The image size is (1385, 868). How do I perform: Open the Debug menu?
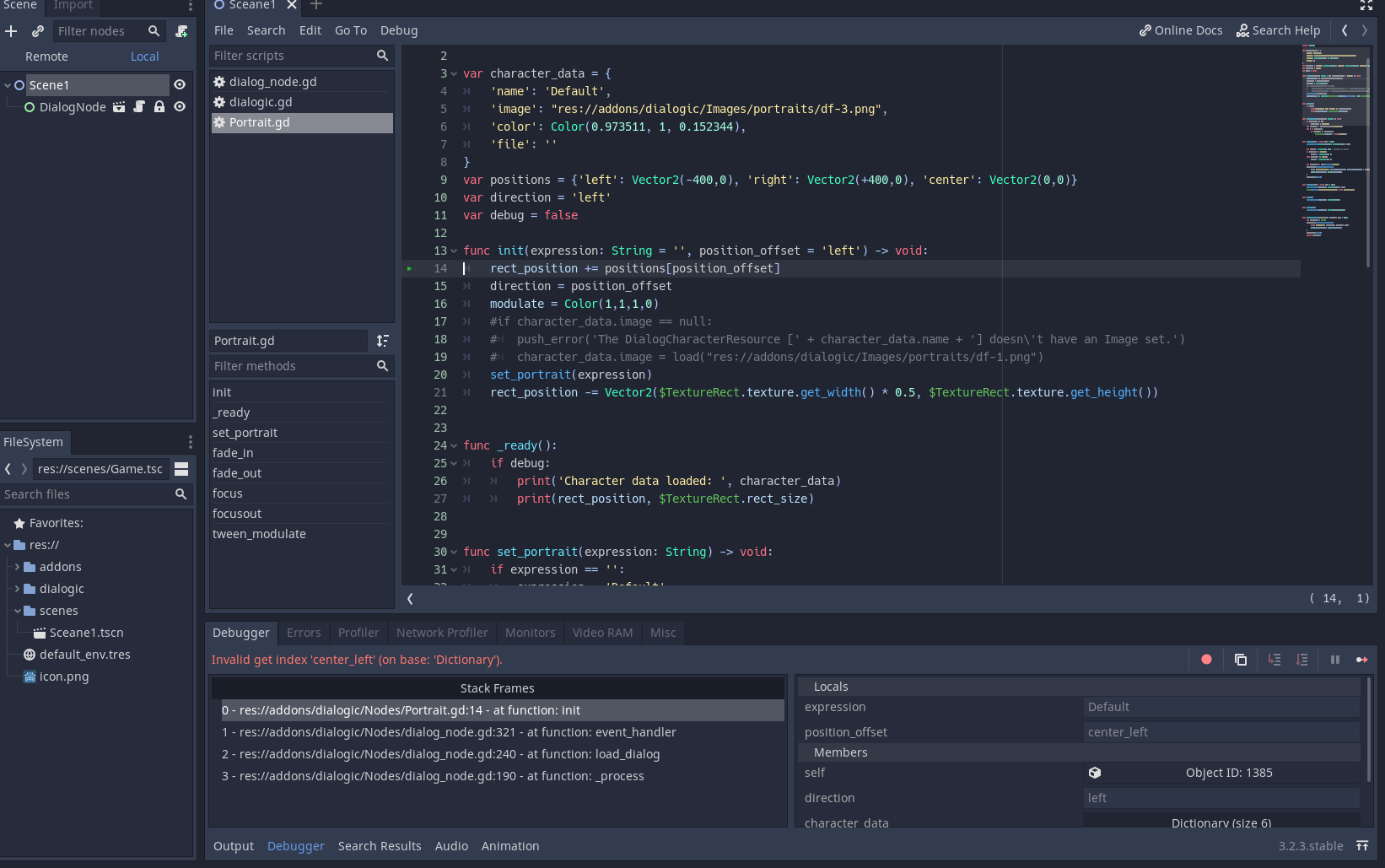[398, 30]
